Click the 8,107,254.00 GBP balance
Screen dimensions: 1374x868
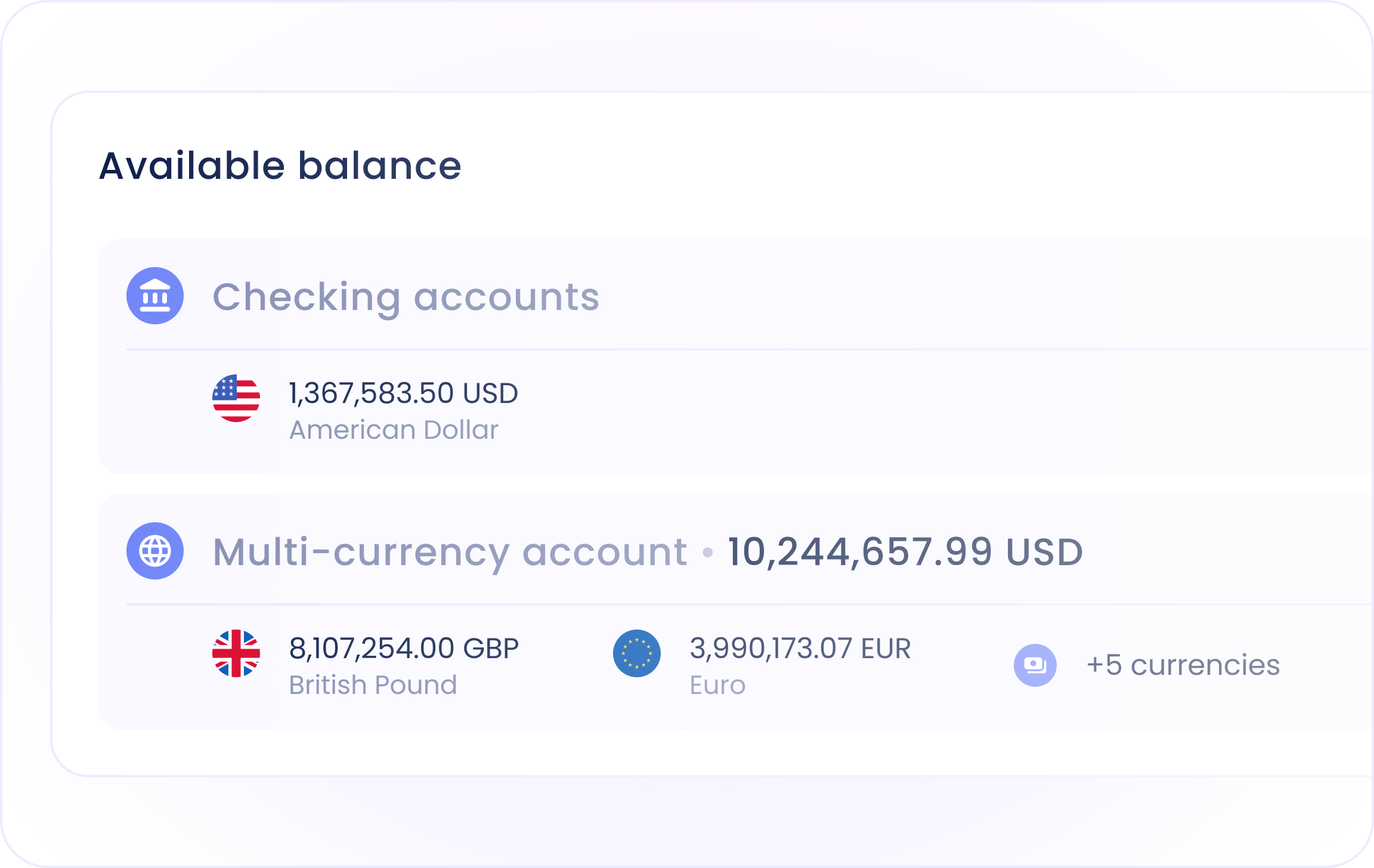click(404, 649)
